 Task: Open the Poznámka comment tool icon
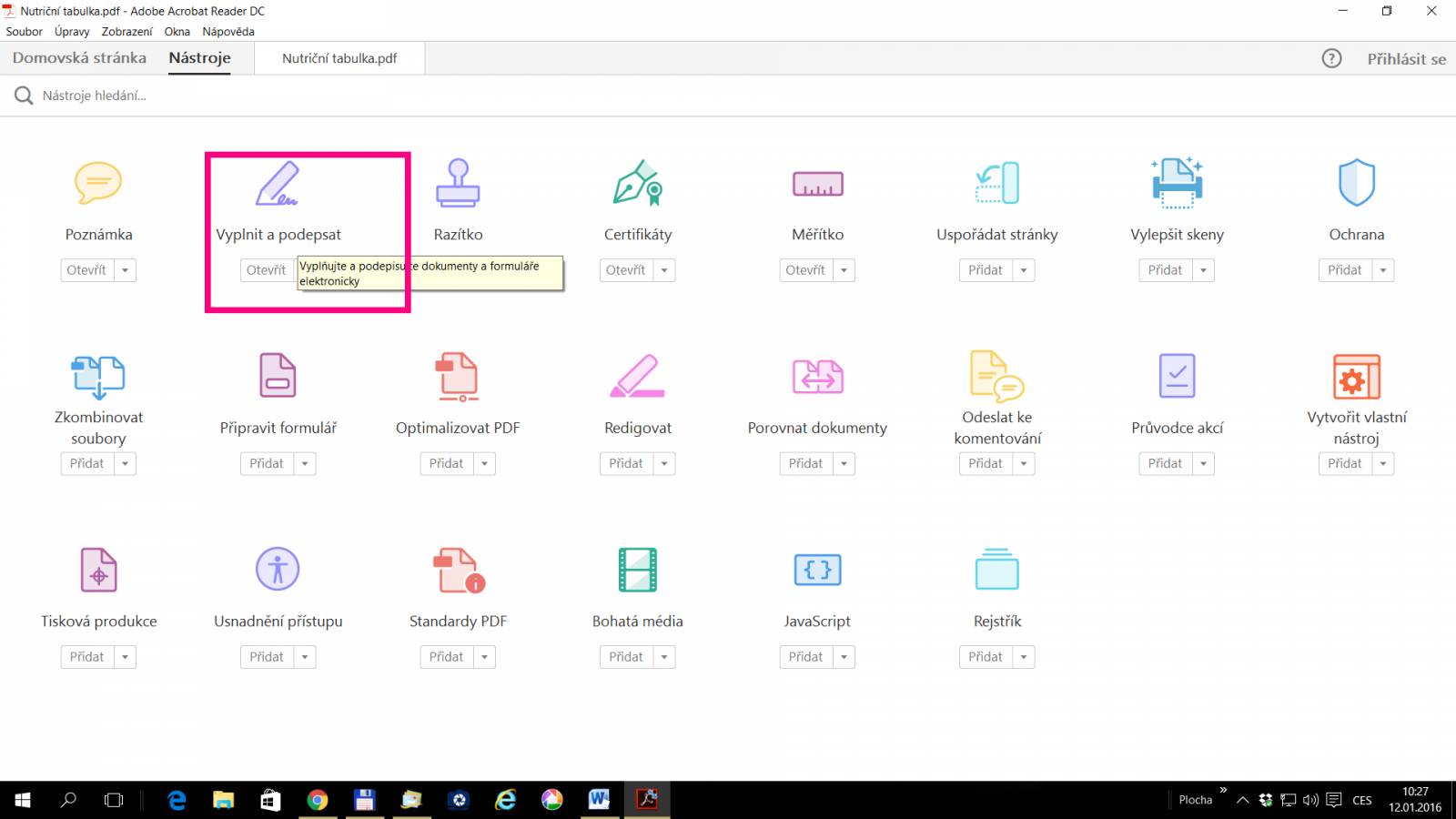[x=98, y=183]
